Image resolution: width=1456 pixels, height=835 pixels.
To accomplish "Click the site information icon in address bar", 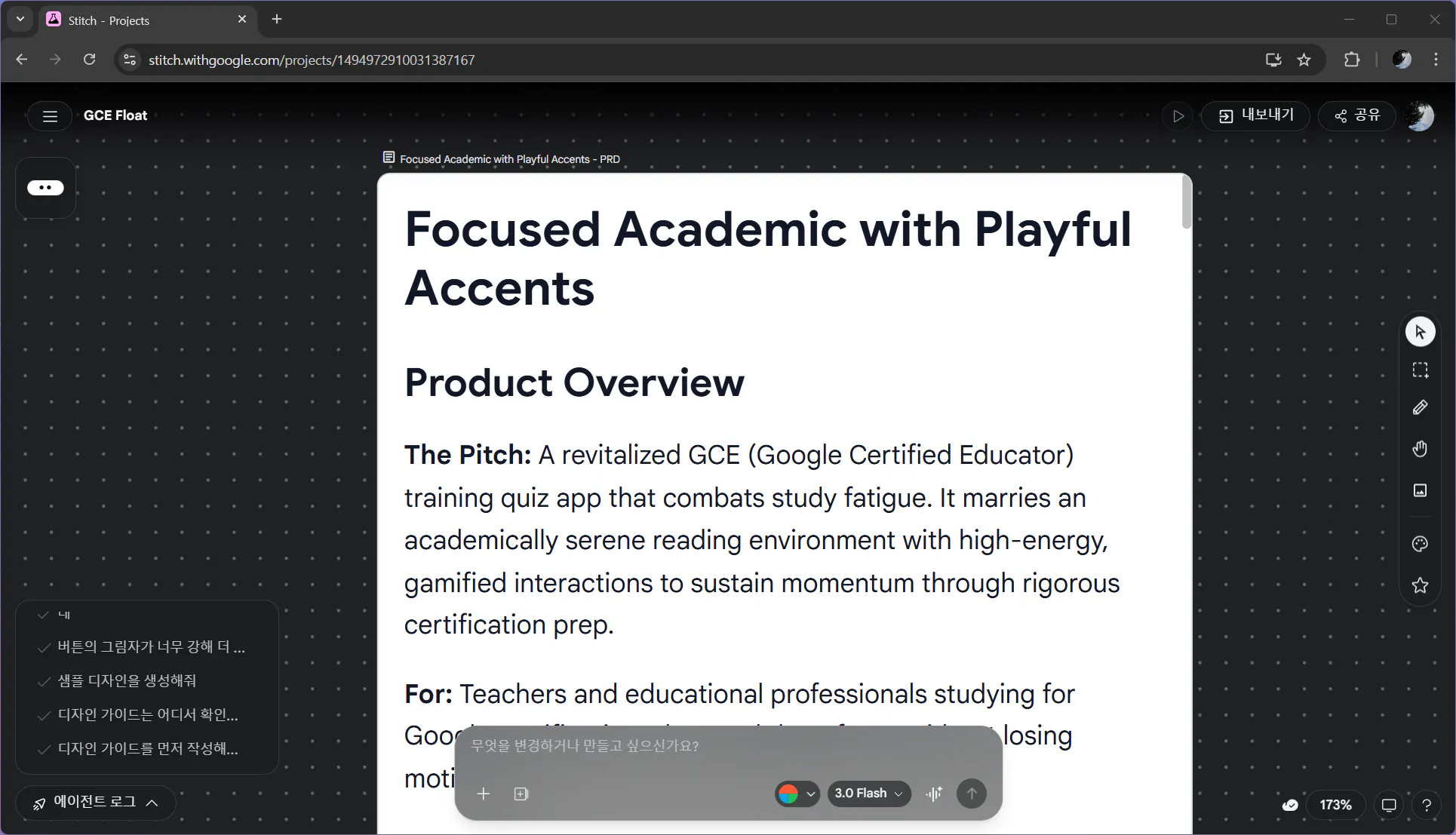I will pyautogui.click(x=130, y=60).
